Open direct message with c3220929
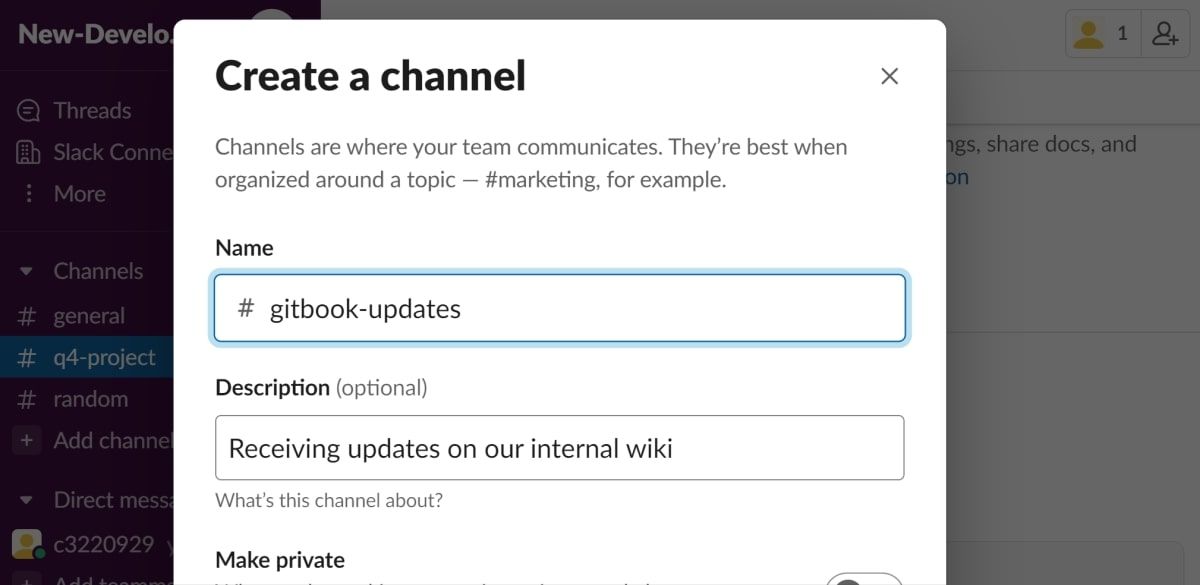 click(x=103, y=544)
